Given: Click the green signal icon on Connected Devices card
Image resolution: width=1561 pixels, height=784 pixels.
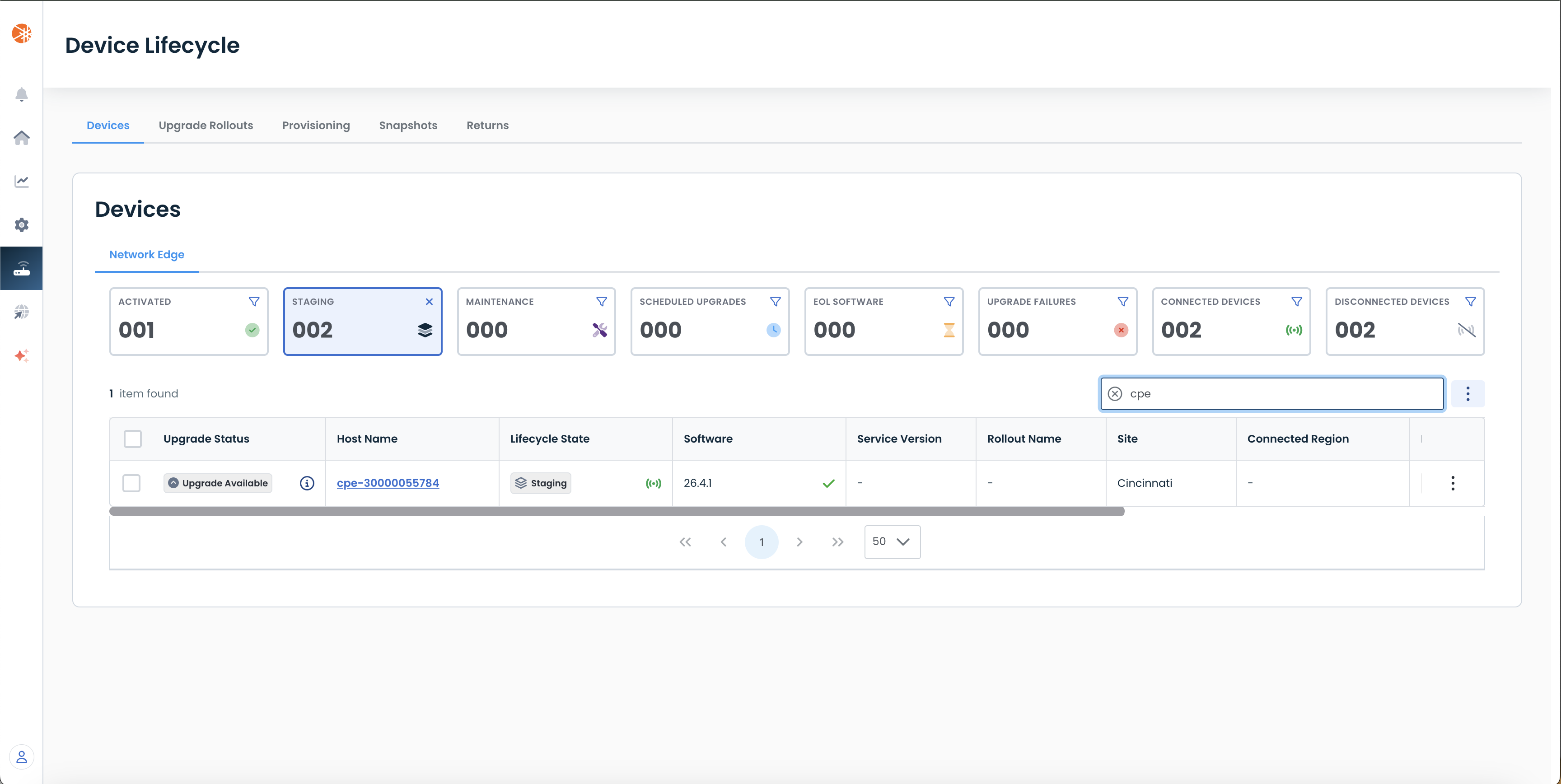Looking at the screenshot, I should 1294,330.
